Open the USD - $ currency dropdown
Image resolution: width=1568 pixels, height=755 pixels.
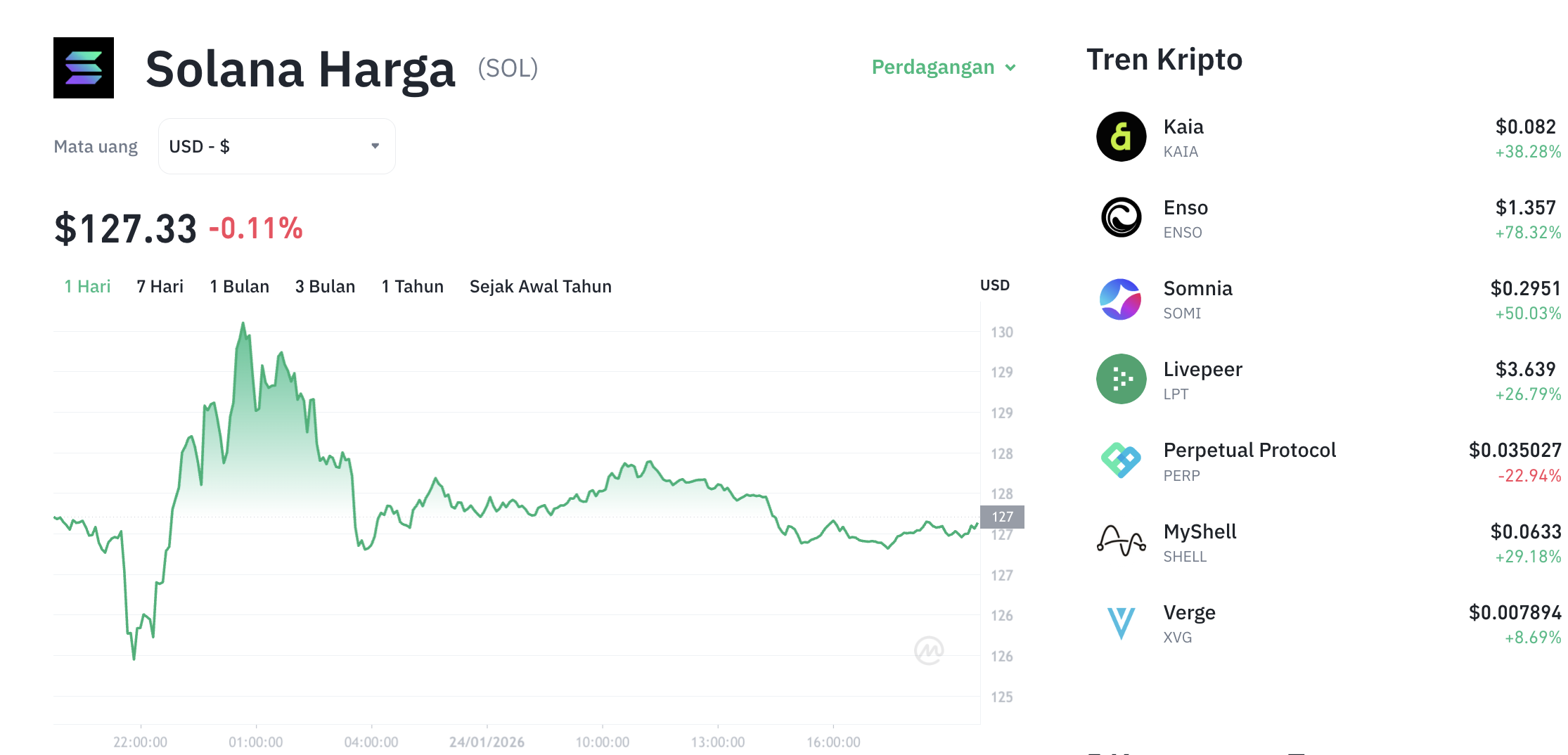click(276, 146)
